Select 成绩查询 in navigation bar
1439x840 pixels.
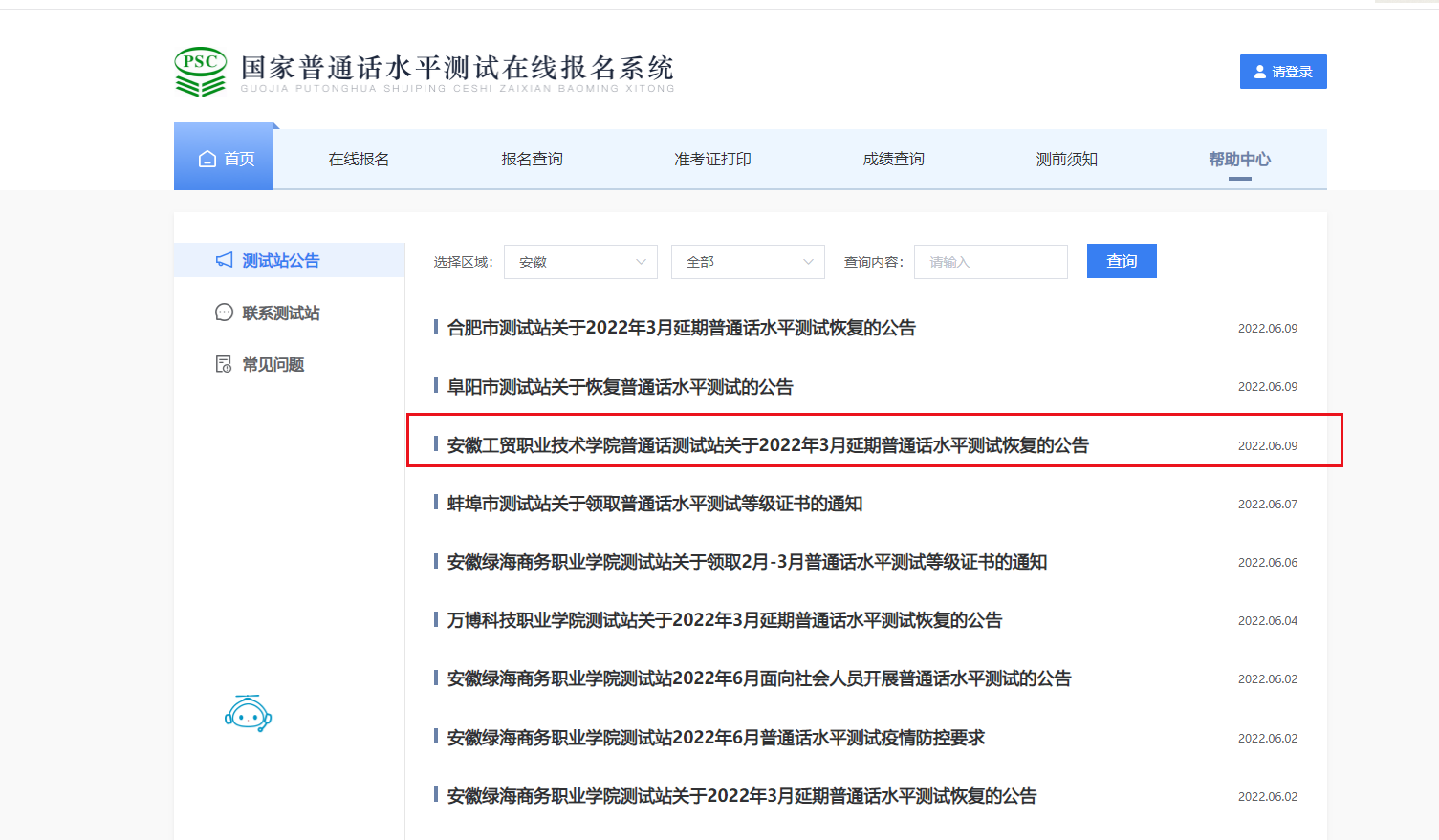click(893, 159)
